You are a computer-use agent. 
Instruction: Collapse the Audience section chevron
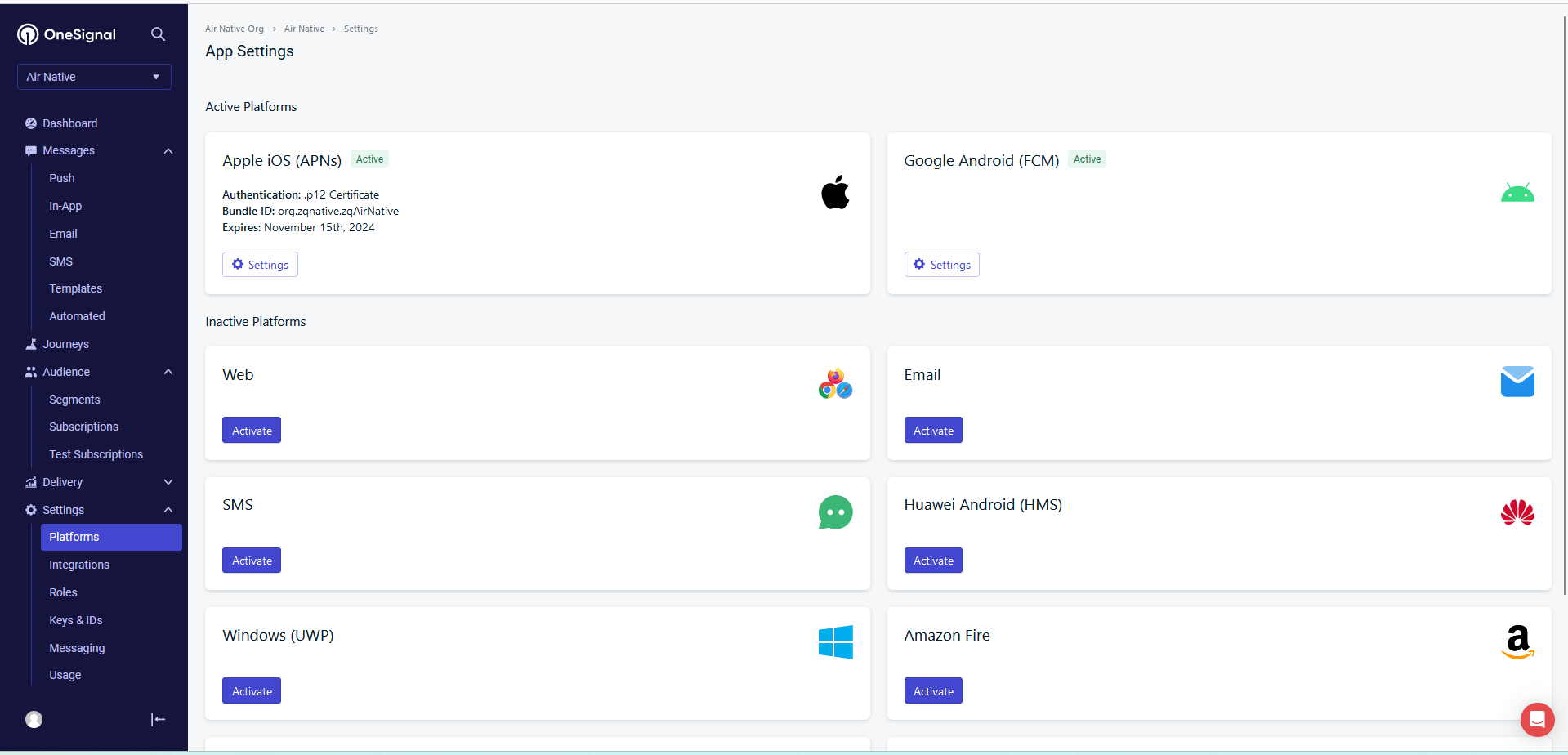(168, 372)
